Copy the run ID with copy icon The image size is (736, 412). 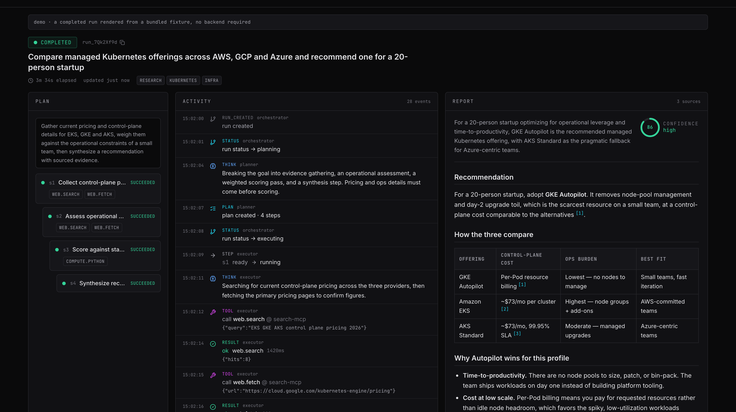pos(122,42)
